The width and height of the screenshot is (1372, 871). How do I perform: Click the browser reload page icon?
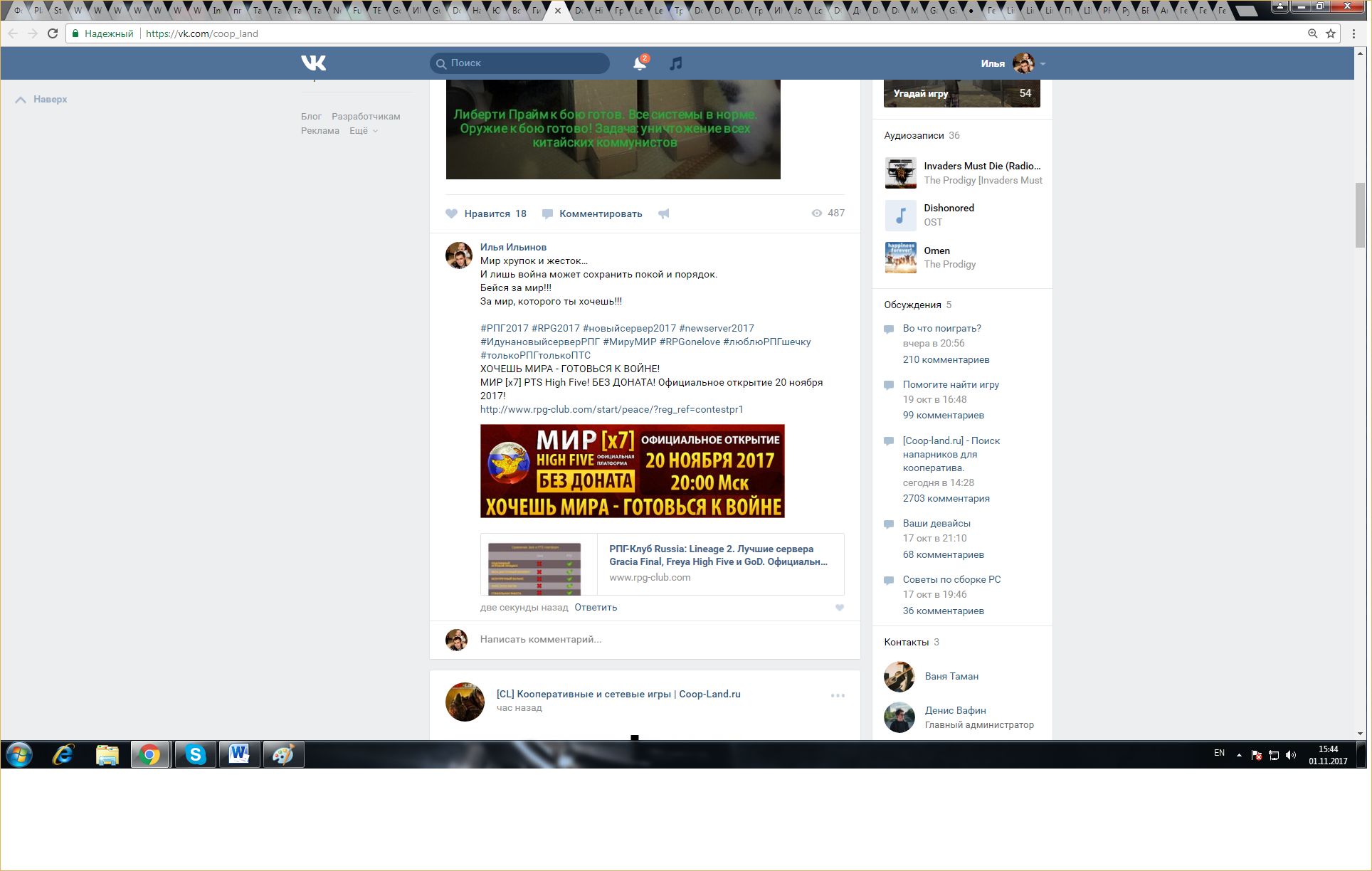(53, 33)
